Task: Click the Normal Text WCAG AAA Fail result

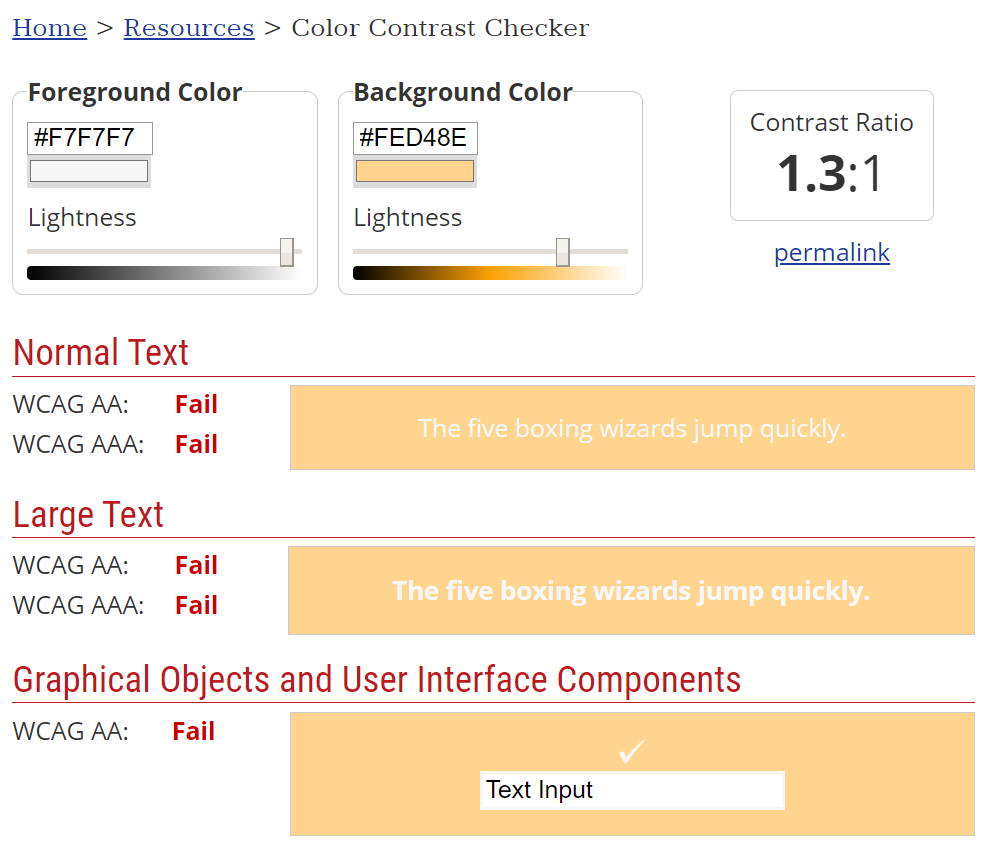Action: (x=197, y=445)
